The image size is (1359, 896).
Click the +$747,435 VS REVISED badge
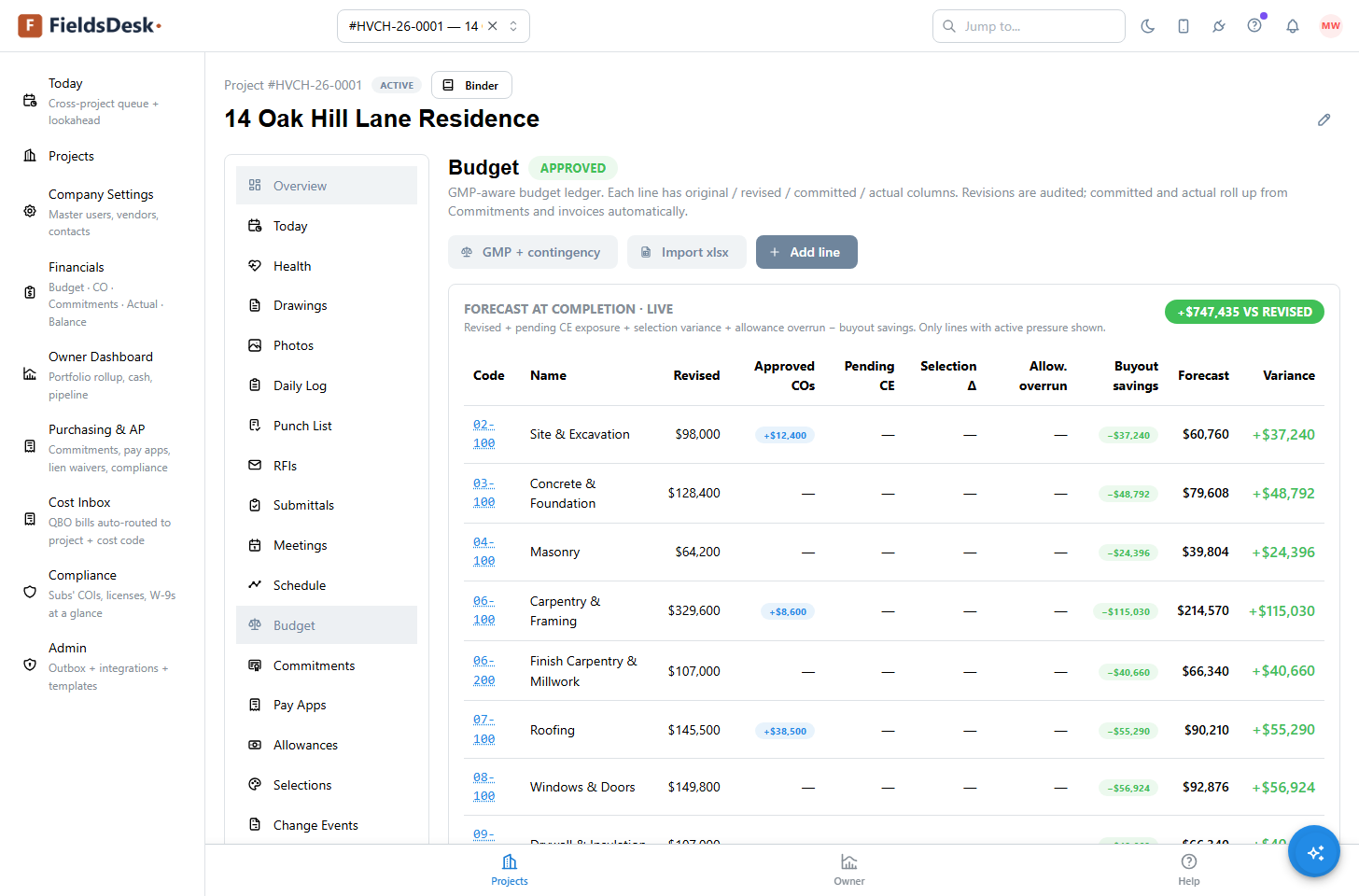coord(1244,312)
